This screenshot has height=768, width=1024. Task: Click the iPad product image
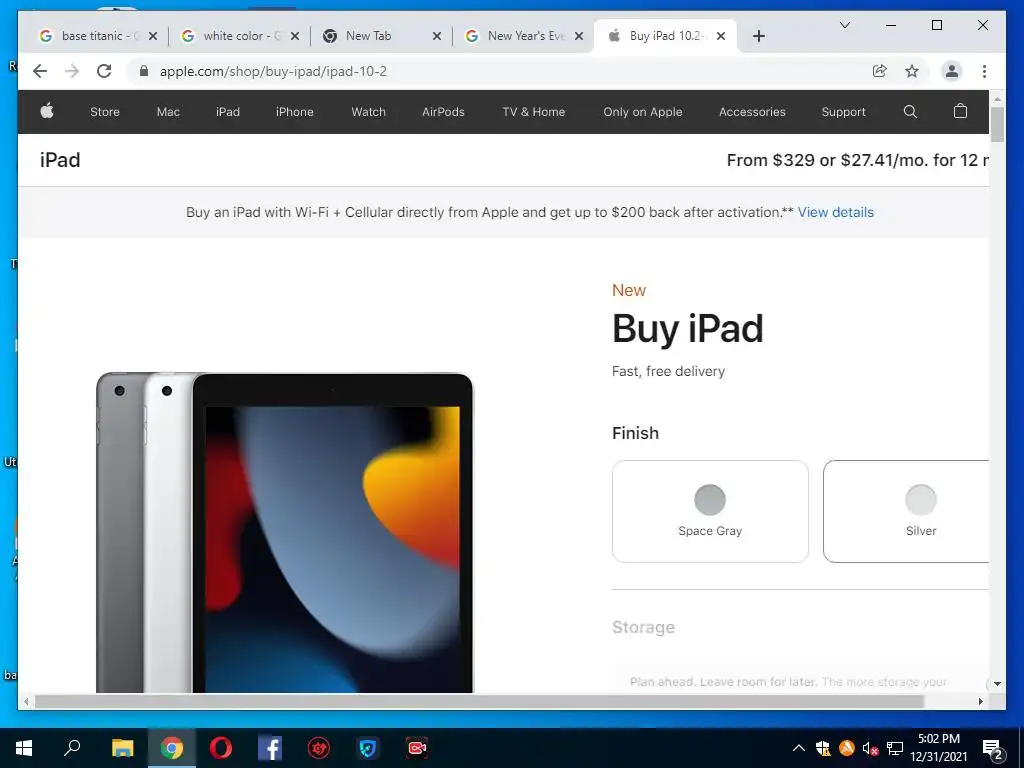pyautogui.click(x=285, y=532)
